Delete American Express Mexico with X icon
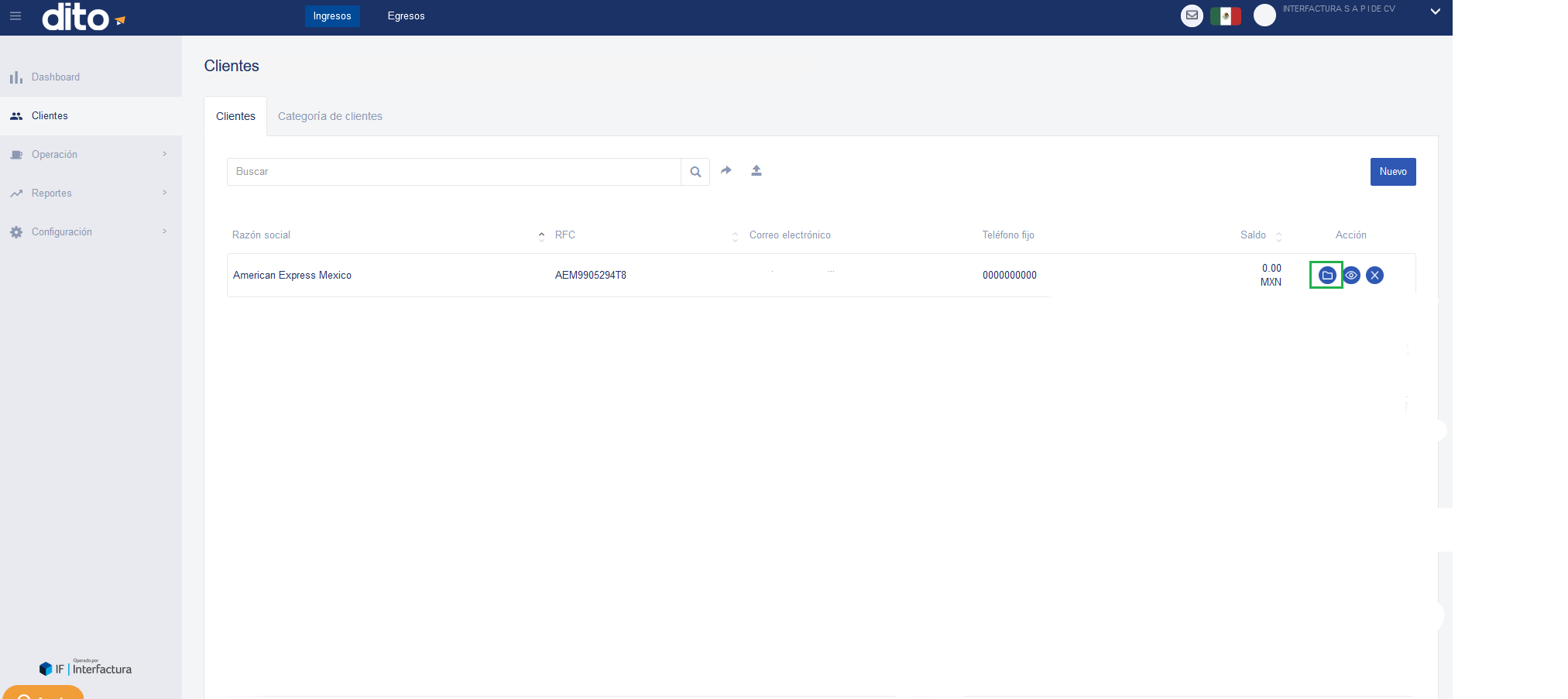This screenshot has width=1568, height=699. point(1374,275)
